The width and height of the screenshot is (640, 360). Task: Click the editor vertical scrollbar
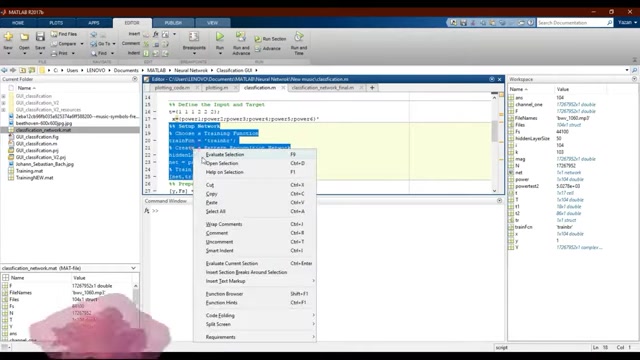pos(494,144)
